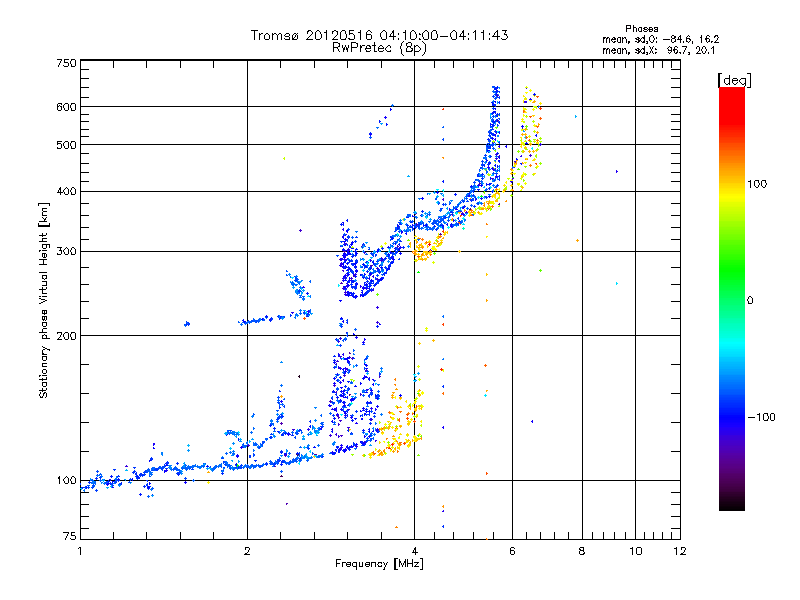Click the '0' colorbar tick label
800x600 pixels.
pyautogui.click(x=750, y=301)
